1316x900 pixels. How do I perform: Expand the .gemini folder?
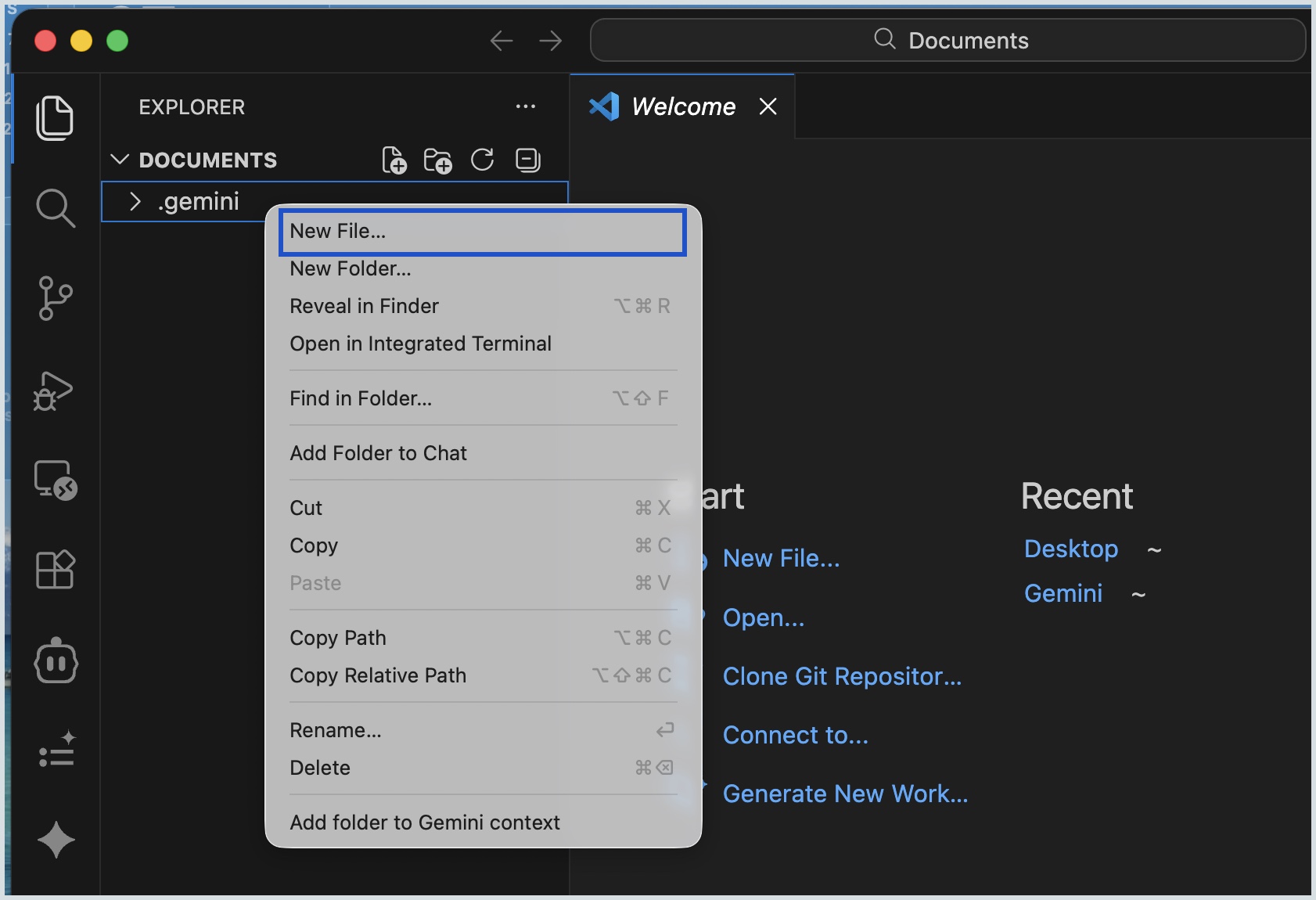[x=135, y=202]
